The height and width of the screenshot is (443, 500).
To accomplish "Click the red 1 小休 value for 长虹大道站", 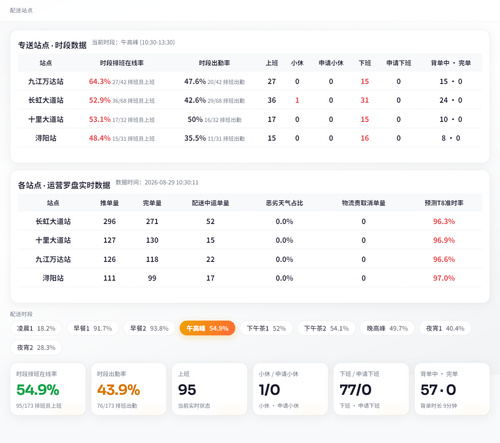I will coord(297,100).
